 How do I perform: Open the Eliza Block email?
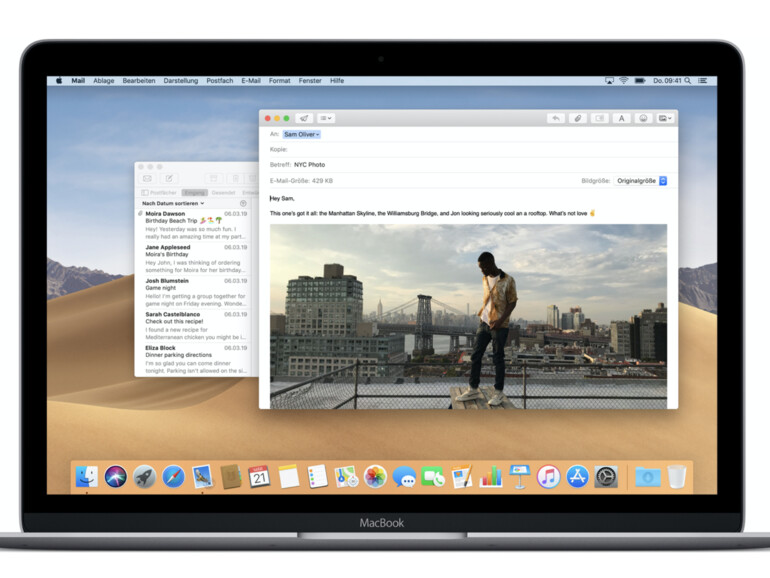(x=195, y=359)
